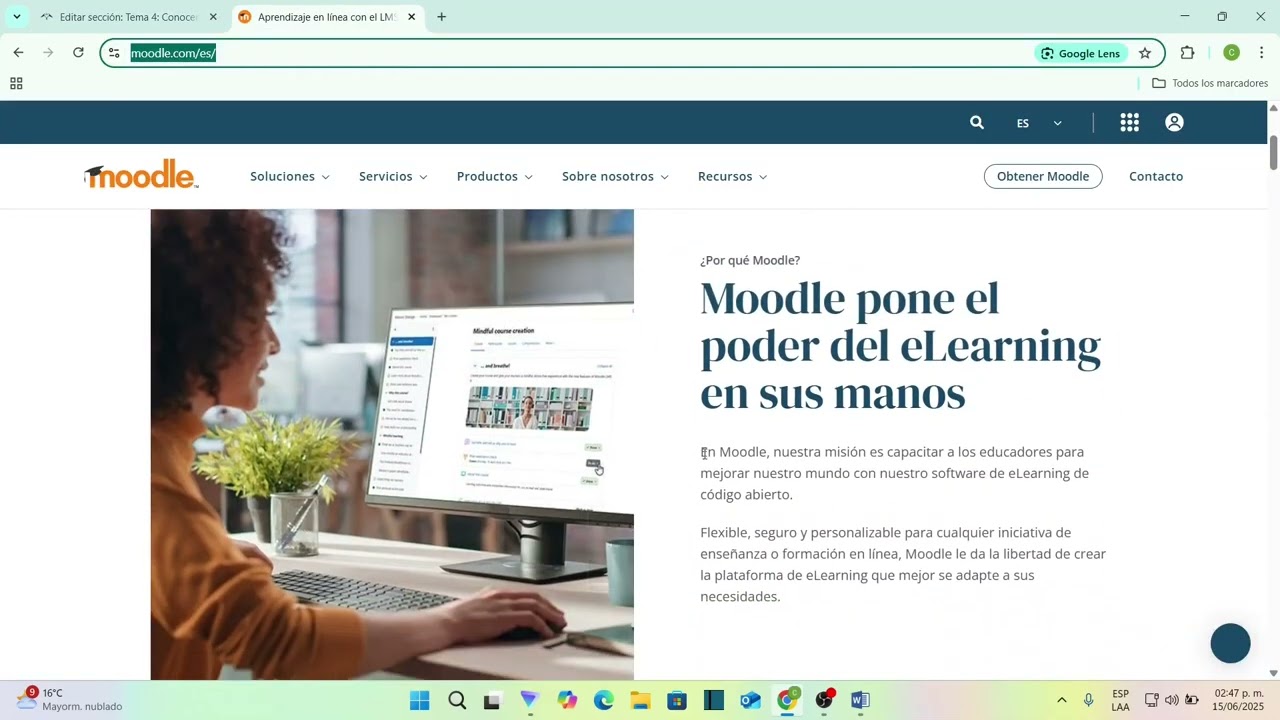Go back to previous page

tap(18, 53)
